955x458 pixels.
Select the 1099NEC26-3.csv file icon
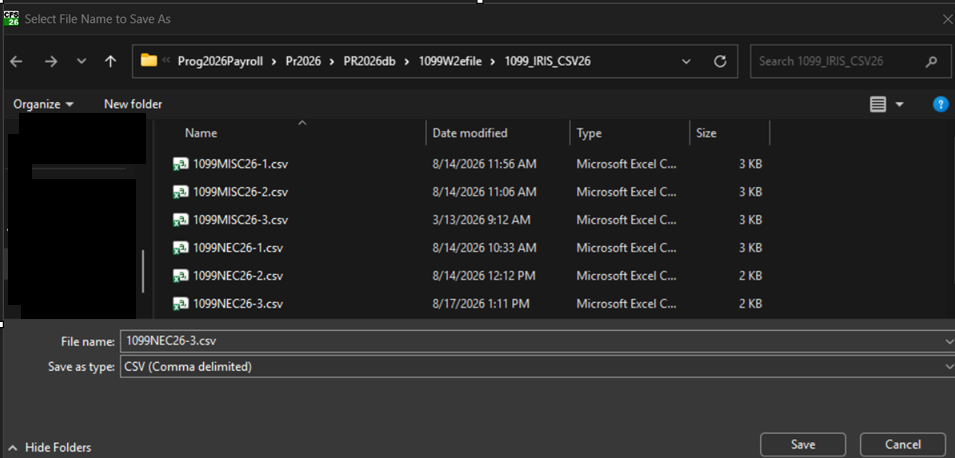tap(180, 303)
